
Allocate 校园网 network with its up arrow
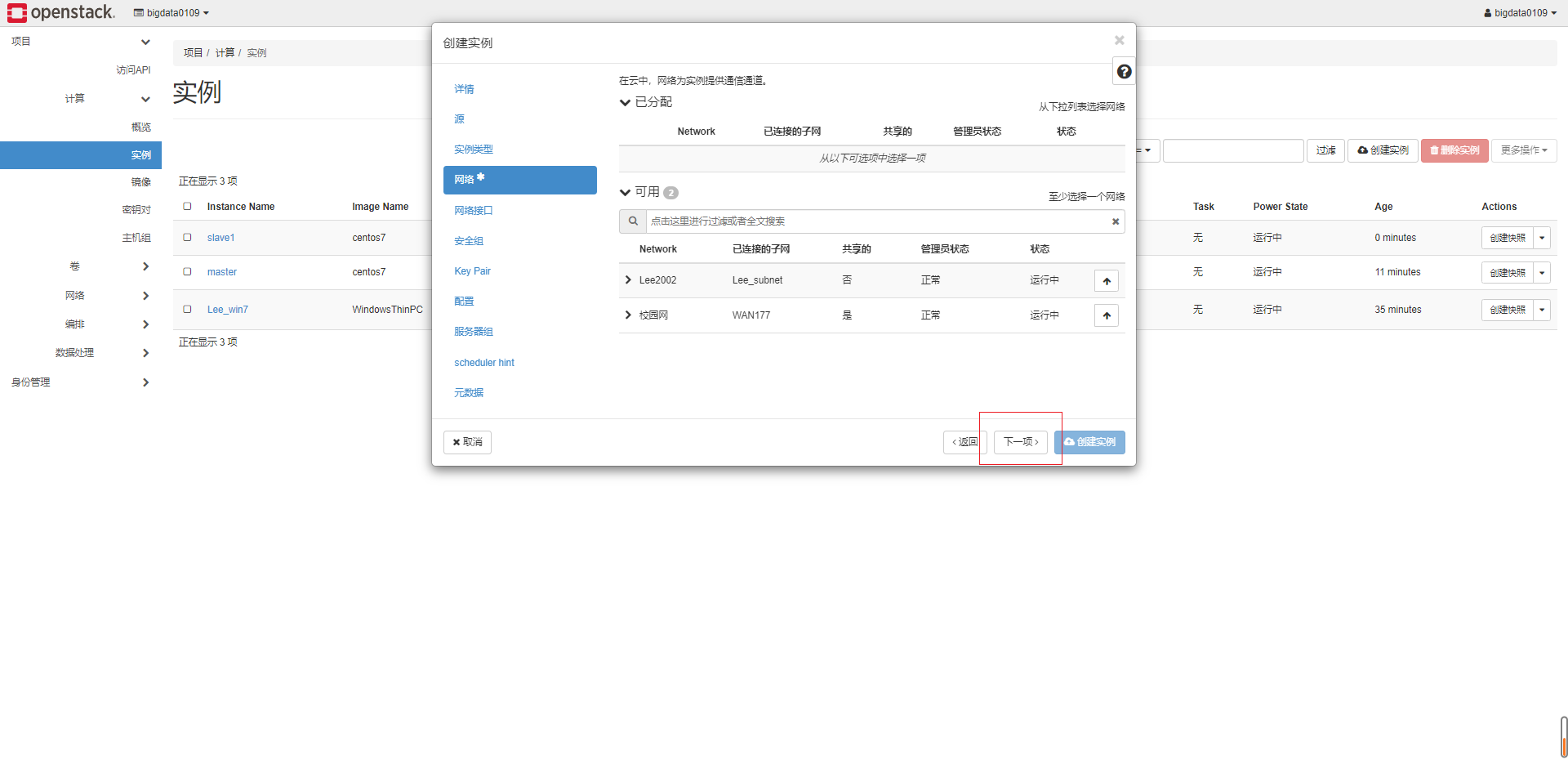(x=1107, y=316)
